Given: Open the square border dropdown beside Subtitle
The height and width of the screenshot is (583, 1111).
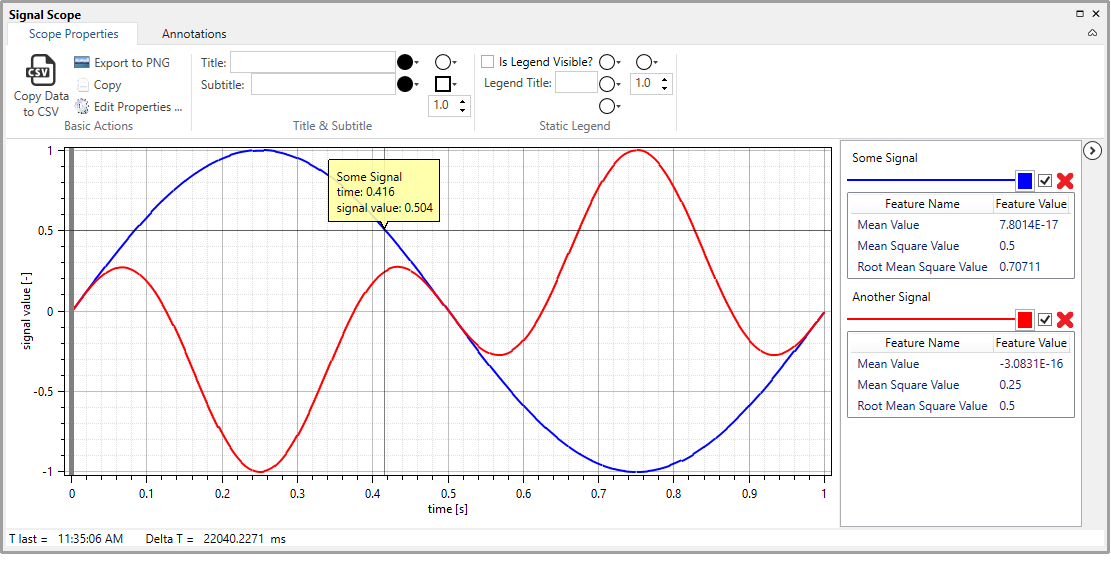Looking at the screenshot, I should point(446,84).
